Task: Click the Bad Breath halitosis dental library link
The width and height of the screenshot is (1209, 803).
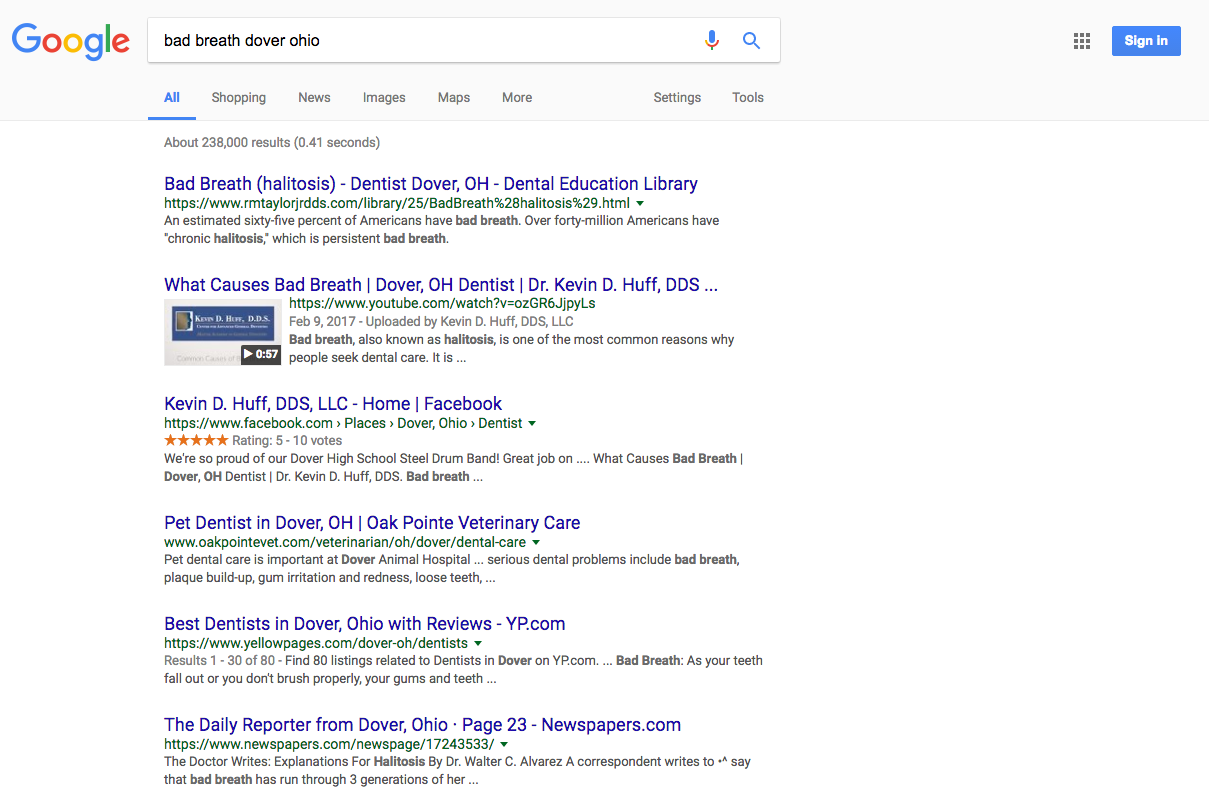Action: coord(431,183)
